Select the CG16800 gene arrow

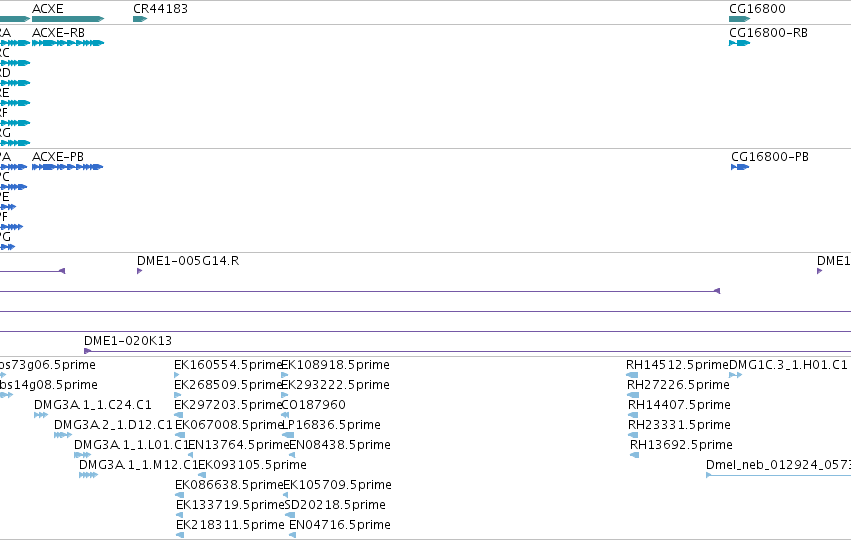click(739, 19)
